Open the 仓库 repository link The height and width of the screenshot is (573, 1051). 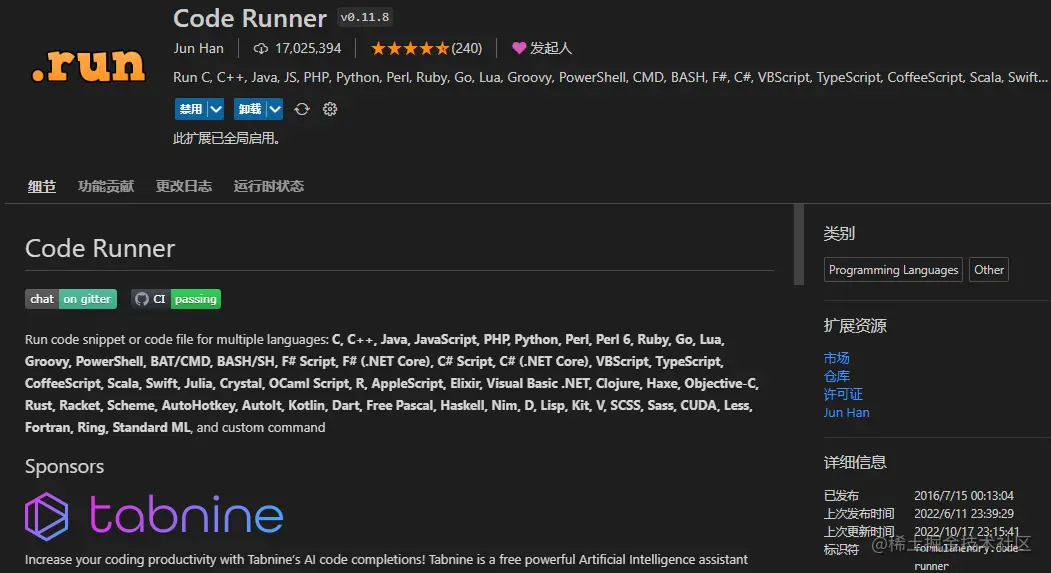click(x=837, y=376)
